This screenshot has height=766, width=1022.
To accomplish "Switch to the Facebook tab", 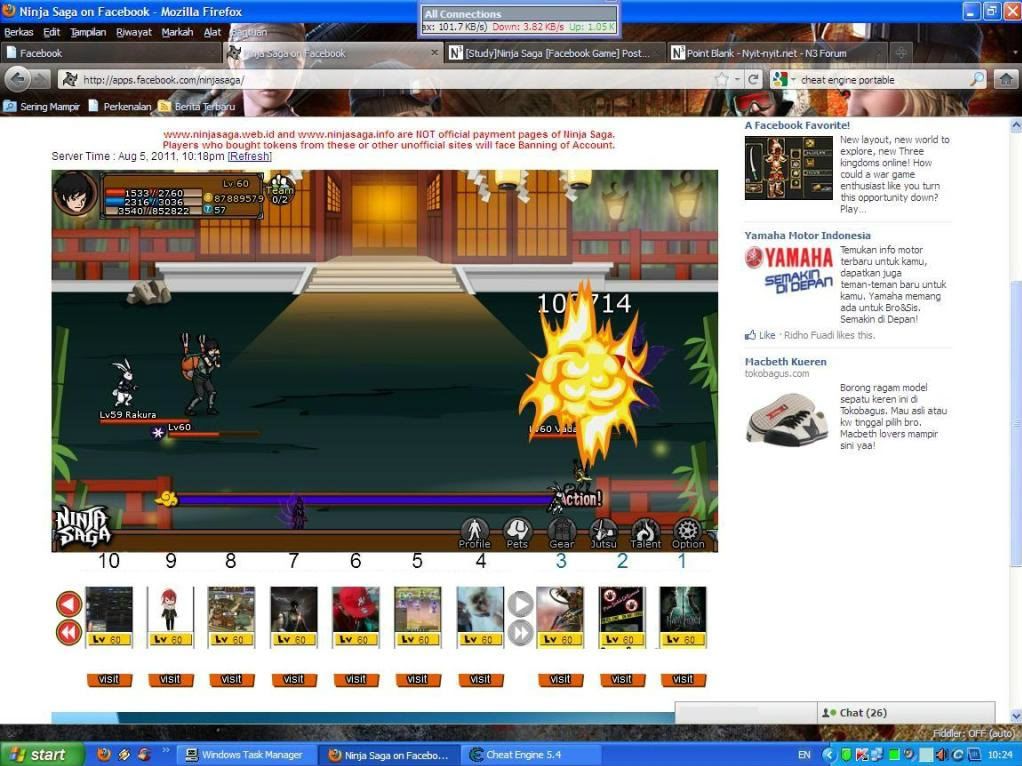I will point(111,53).
